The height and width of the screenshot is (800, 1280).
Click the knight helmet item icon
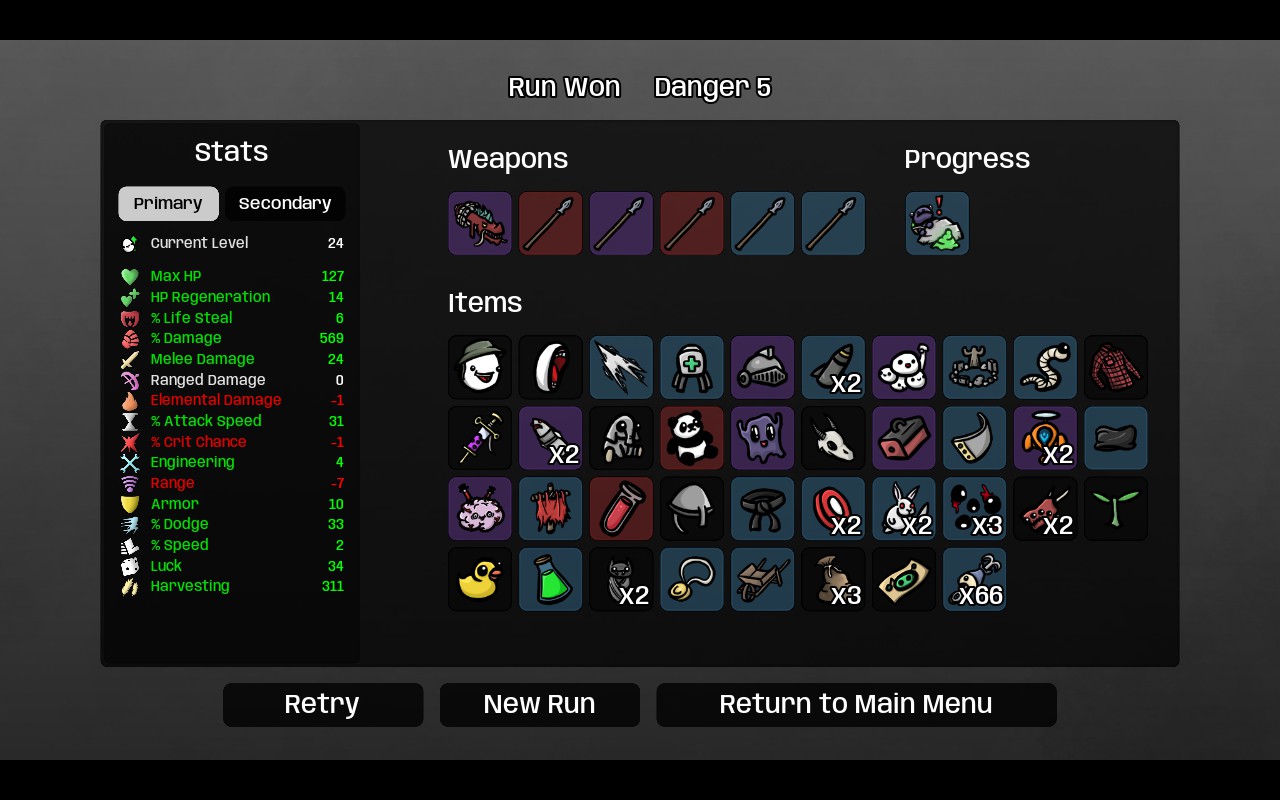763,367
